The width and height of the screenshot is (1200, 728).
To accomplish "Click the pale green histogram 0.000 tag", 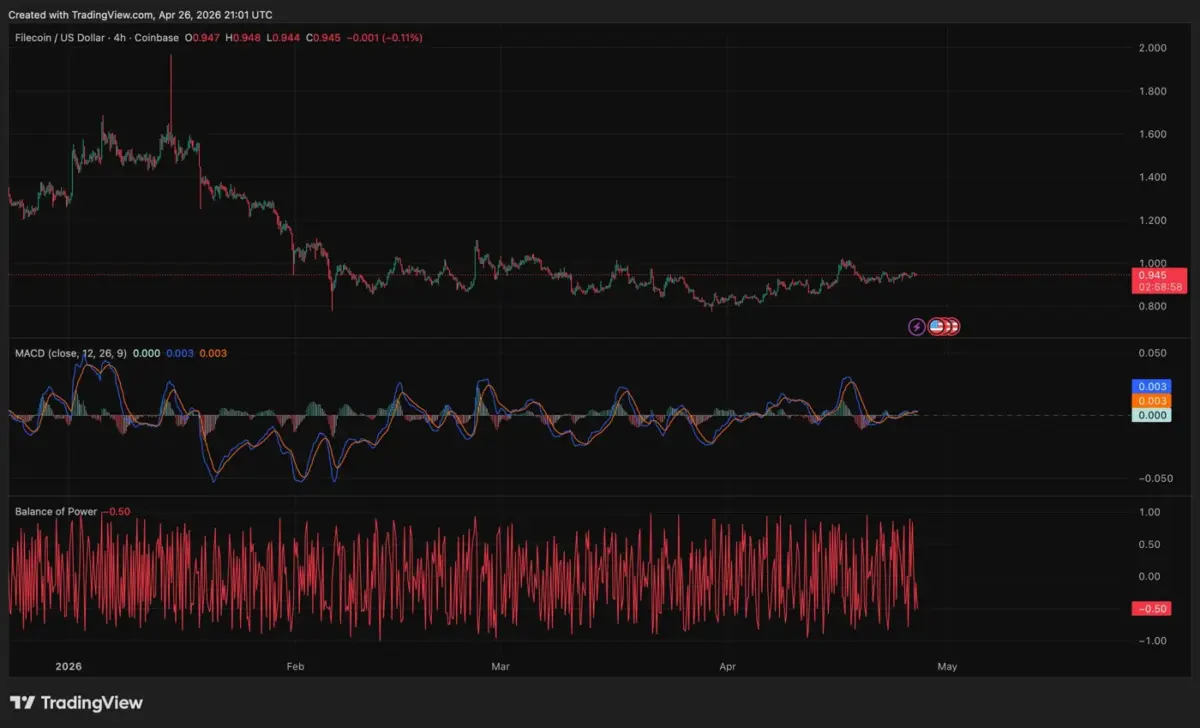I will pos(1150,415).
